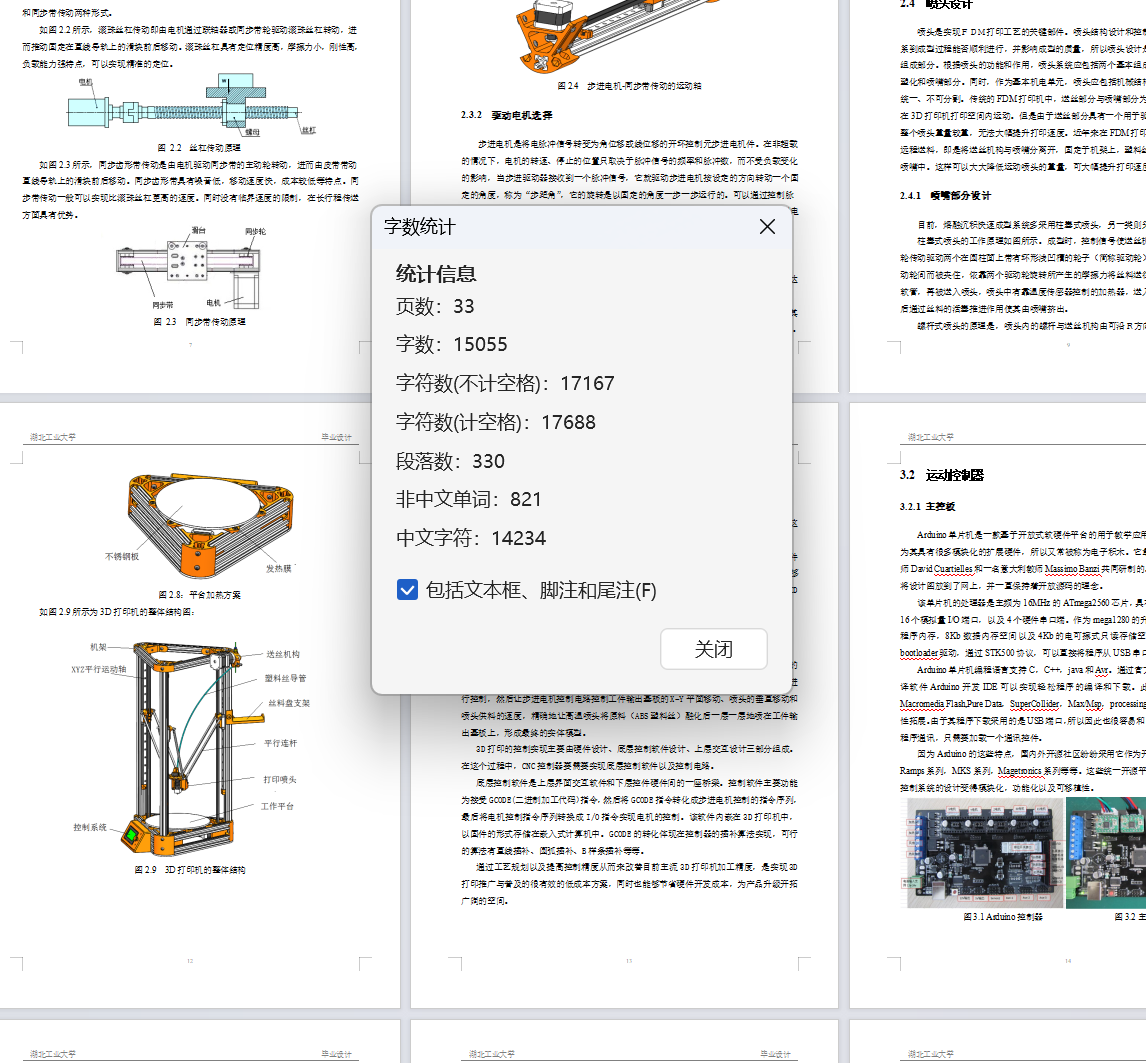Click the 发热膜 label on platform figure
Viewport: 1146px width, 1063px height.
coord(278,568)
